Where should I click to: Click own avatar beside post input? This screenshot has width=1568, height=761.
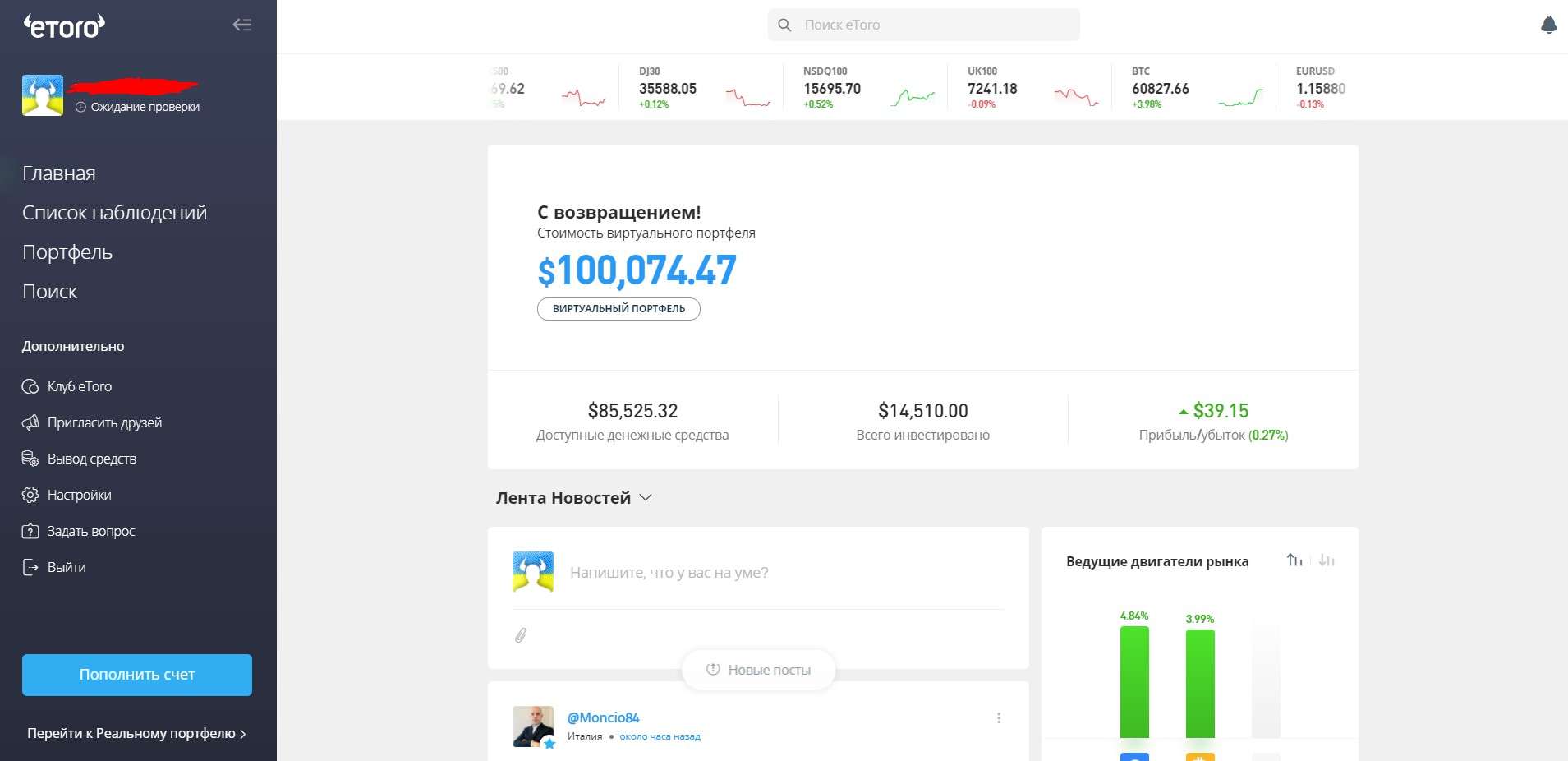(x=533, y=572)
